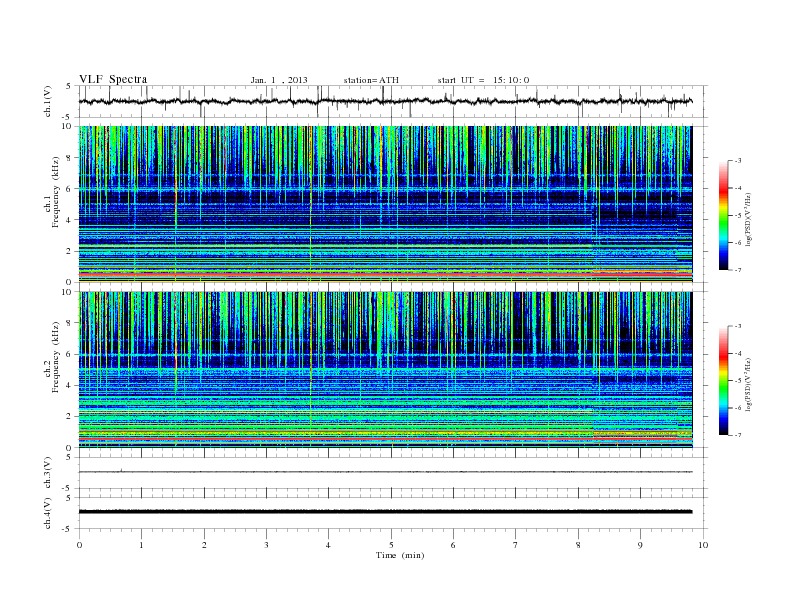Click the 4 kHz tick on ch.2 spectrogram axis
The width and height of the screenshot is (792, 612).
70,385
